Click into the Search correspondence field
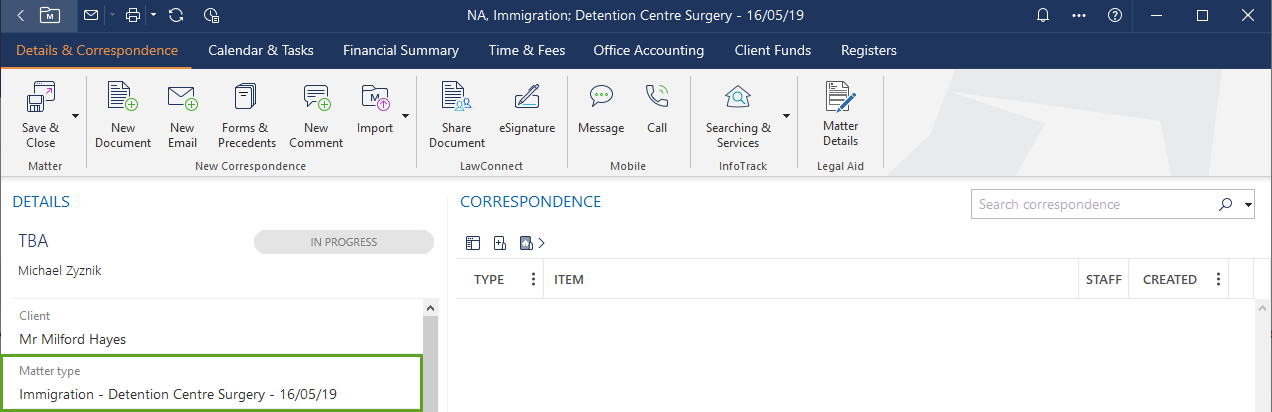This screenshot has height=412, width=1272. click(x=1090, y=205)
